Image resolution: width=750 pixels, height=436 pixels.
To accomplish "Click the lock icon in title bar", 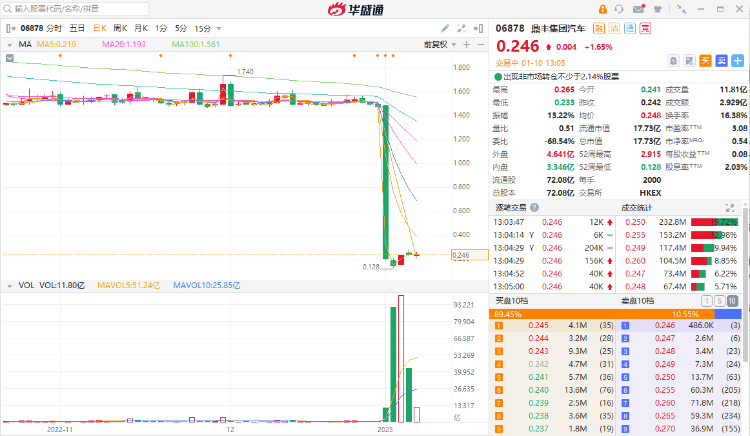I will click(x=602, y=9).
